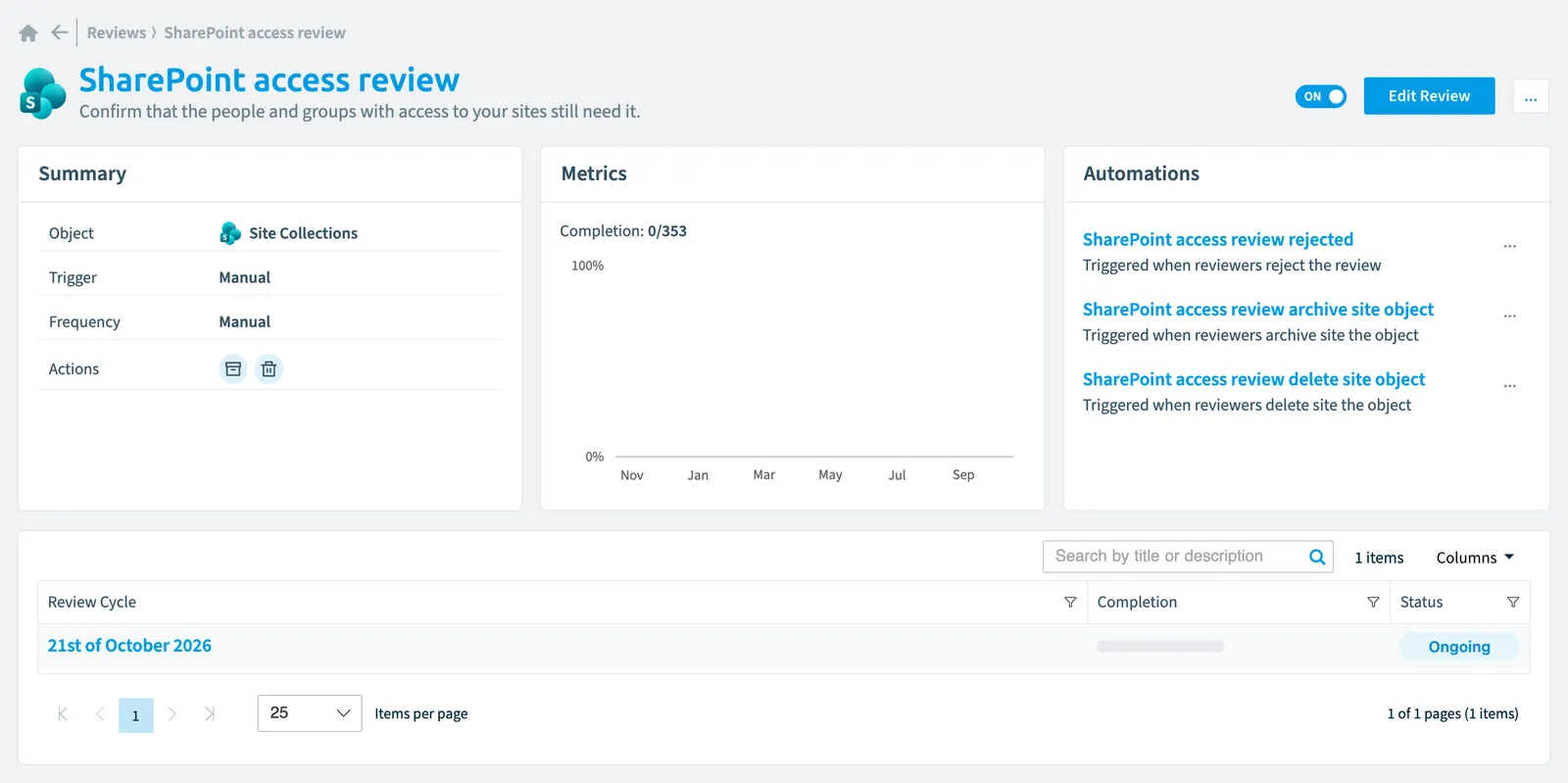
Task: Open SharePoint access review rejected link
Action: point(1217,240)
